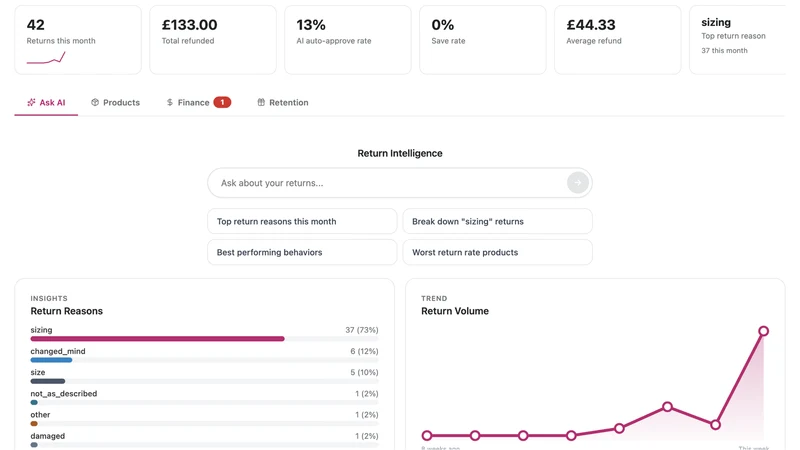This screenshot has width=800, height=450.
Task: Open the Save rate card
Action: [483, 40]
